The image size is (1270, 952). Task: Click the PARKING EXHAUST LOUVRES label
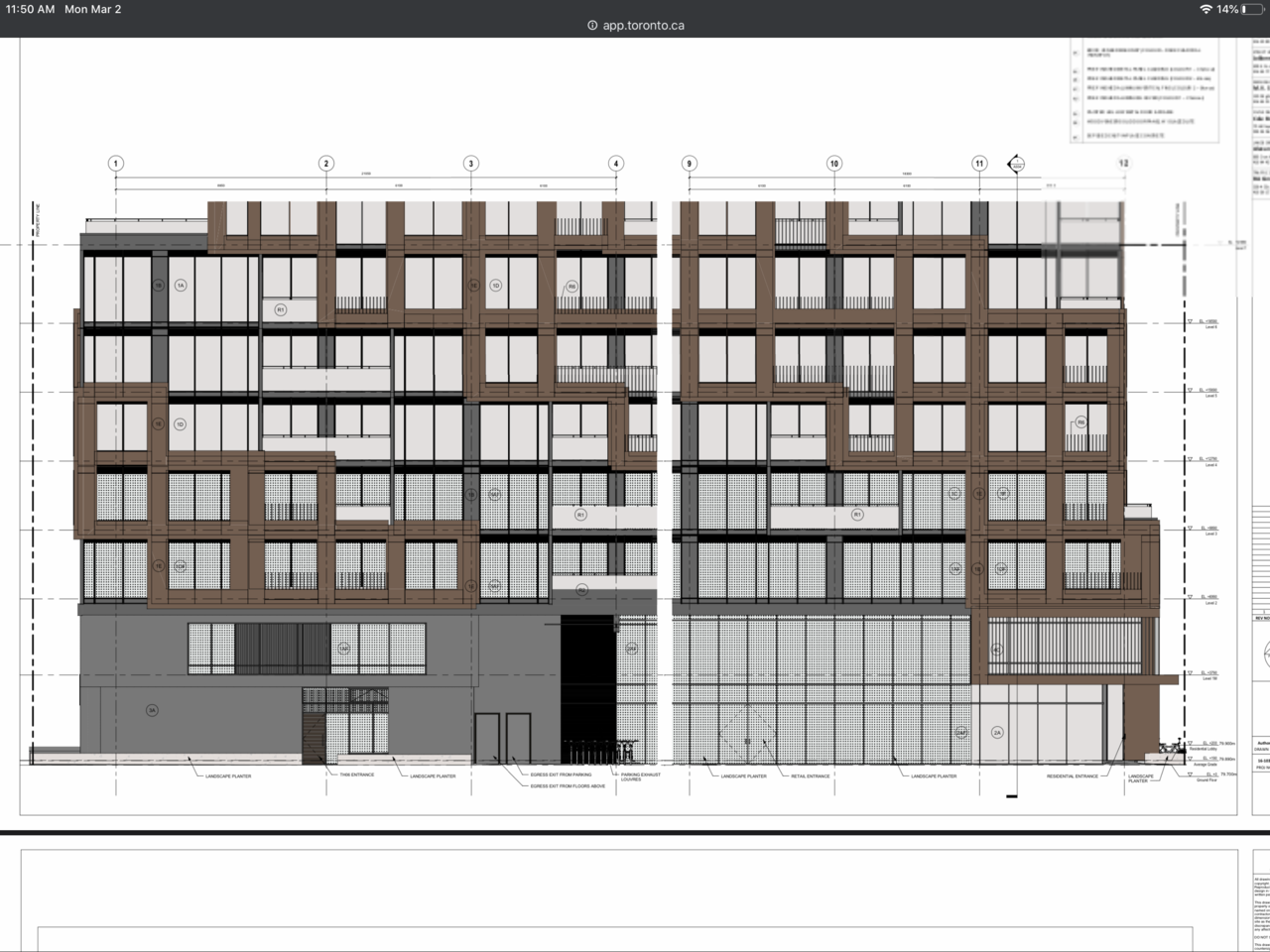tap(641, 776)
